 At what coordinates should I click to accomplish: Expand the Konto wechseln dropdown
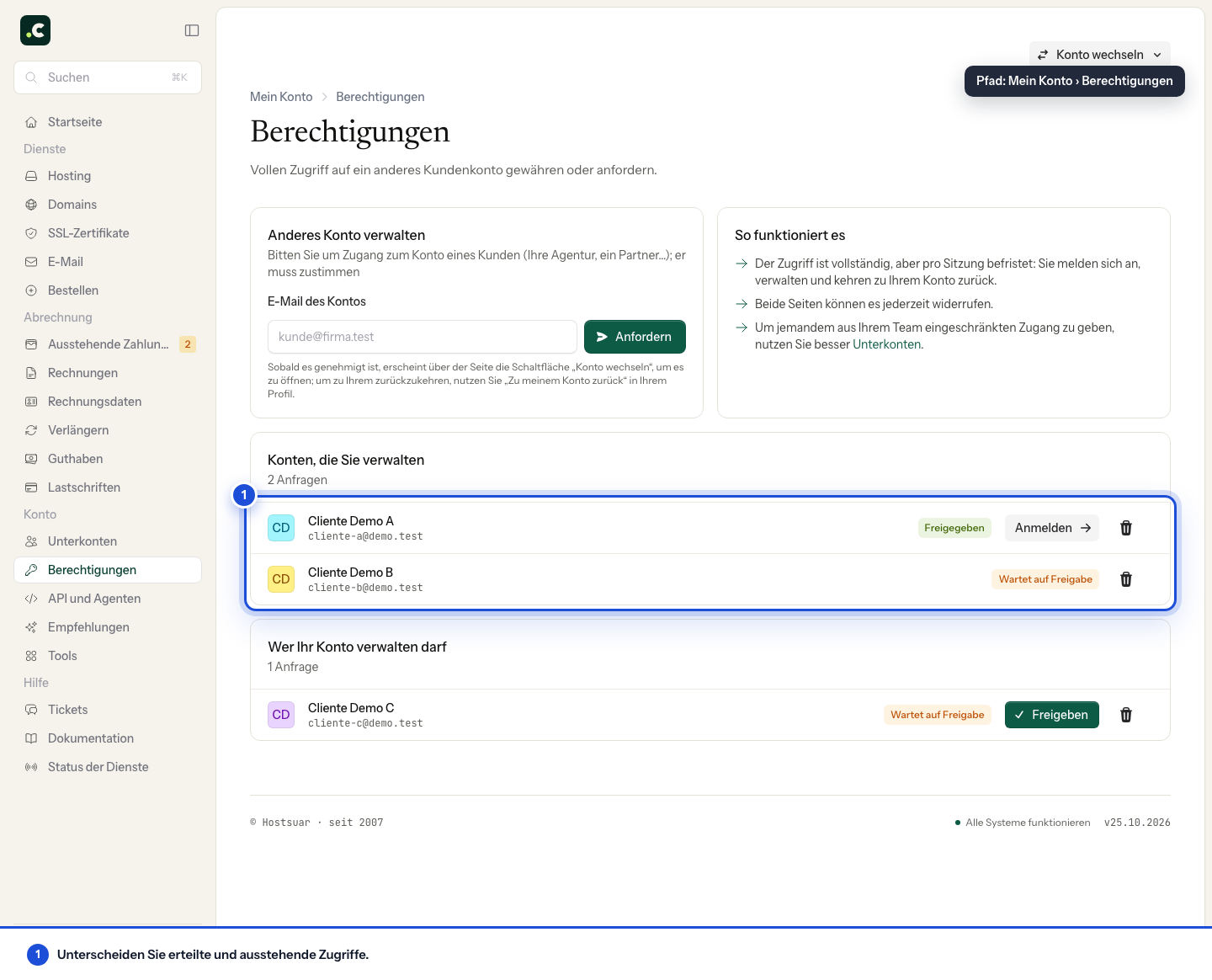(x=1099, y=55)
